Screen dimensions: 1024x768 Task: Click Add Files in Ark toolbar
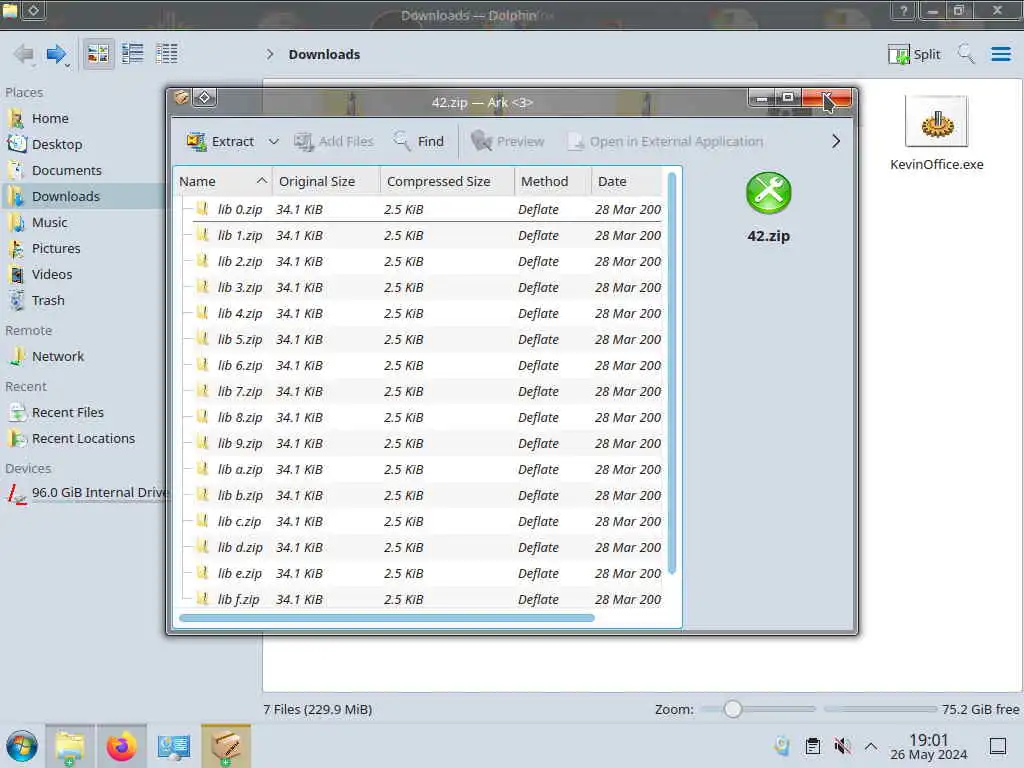(x=334, y=141)
